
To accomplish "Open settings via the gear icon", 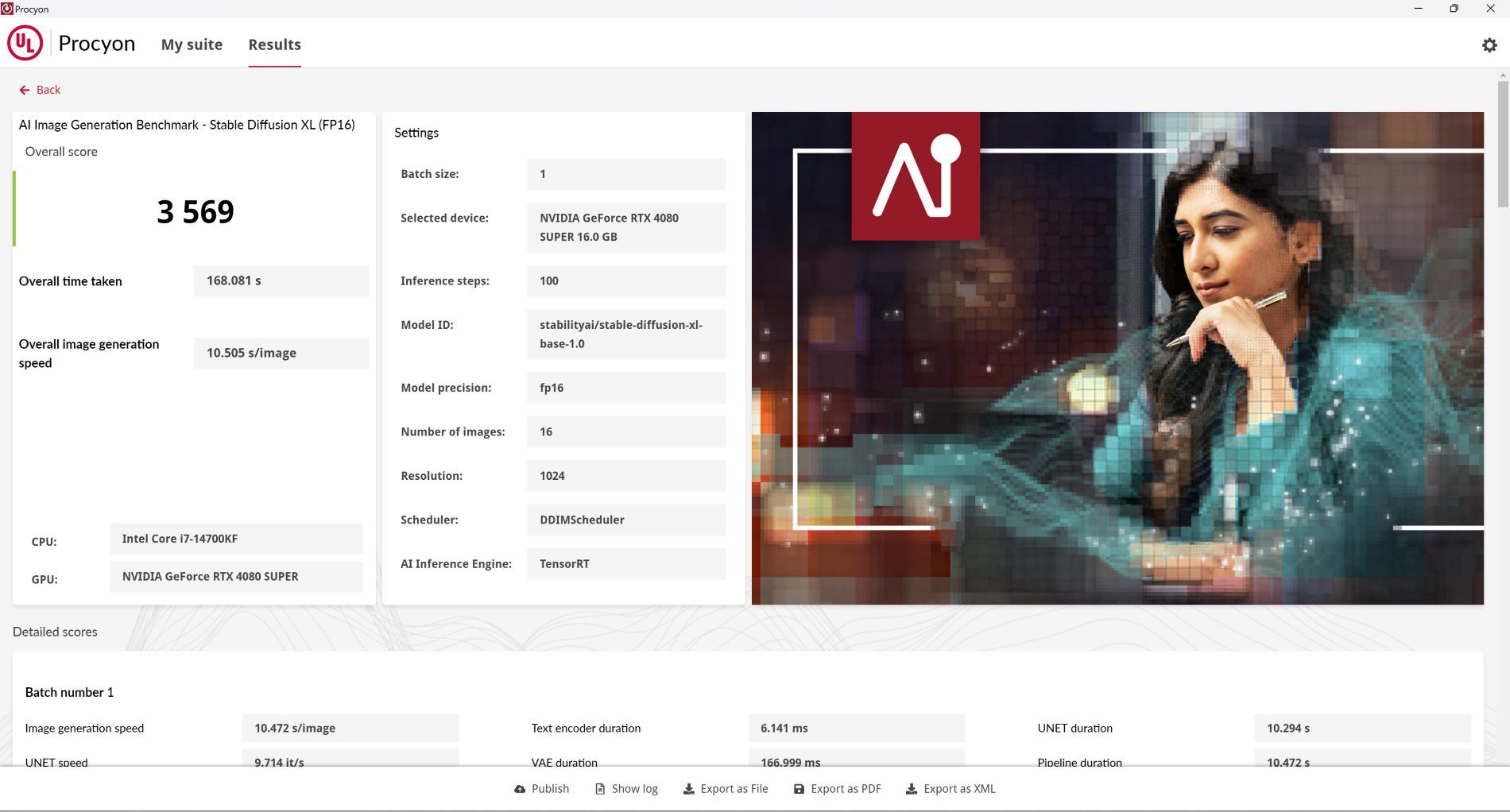I will coord(1489,45).
